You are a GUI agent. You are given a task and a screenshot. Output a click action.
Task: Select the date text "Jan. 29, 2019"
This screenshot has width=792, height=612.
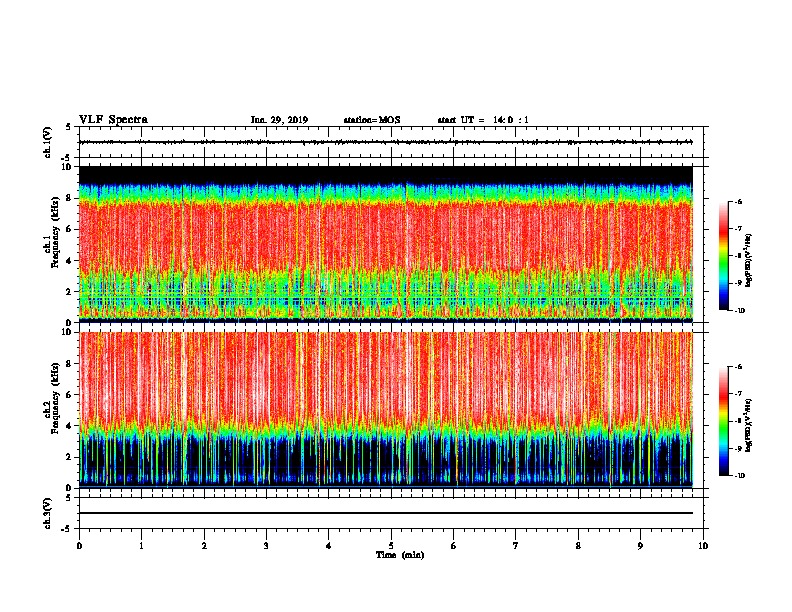point(279,120)
